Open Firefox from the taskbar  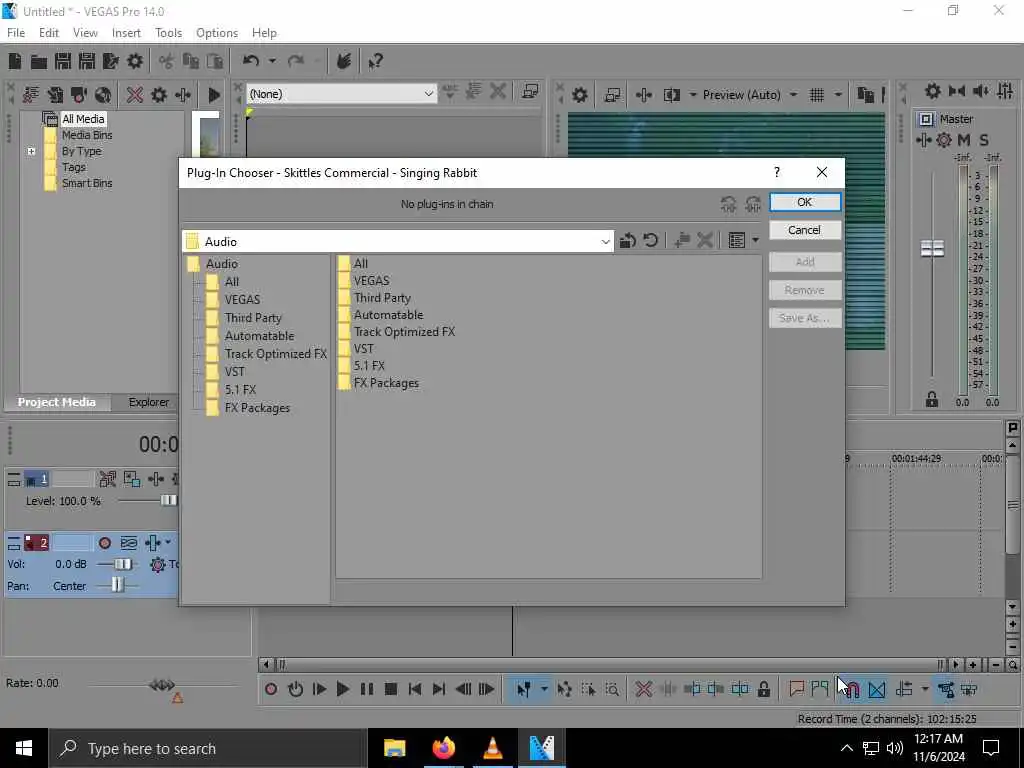443,748
